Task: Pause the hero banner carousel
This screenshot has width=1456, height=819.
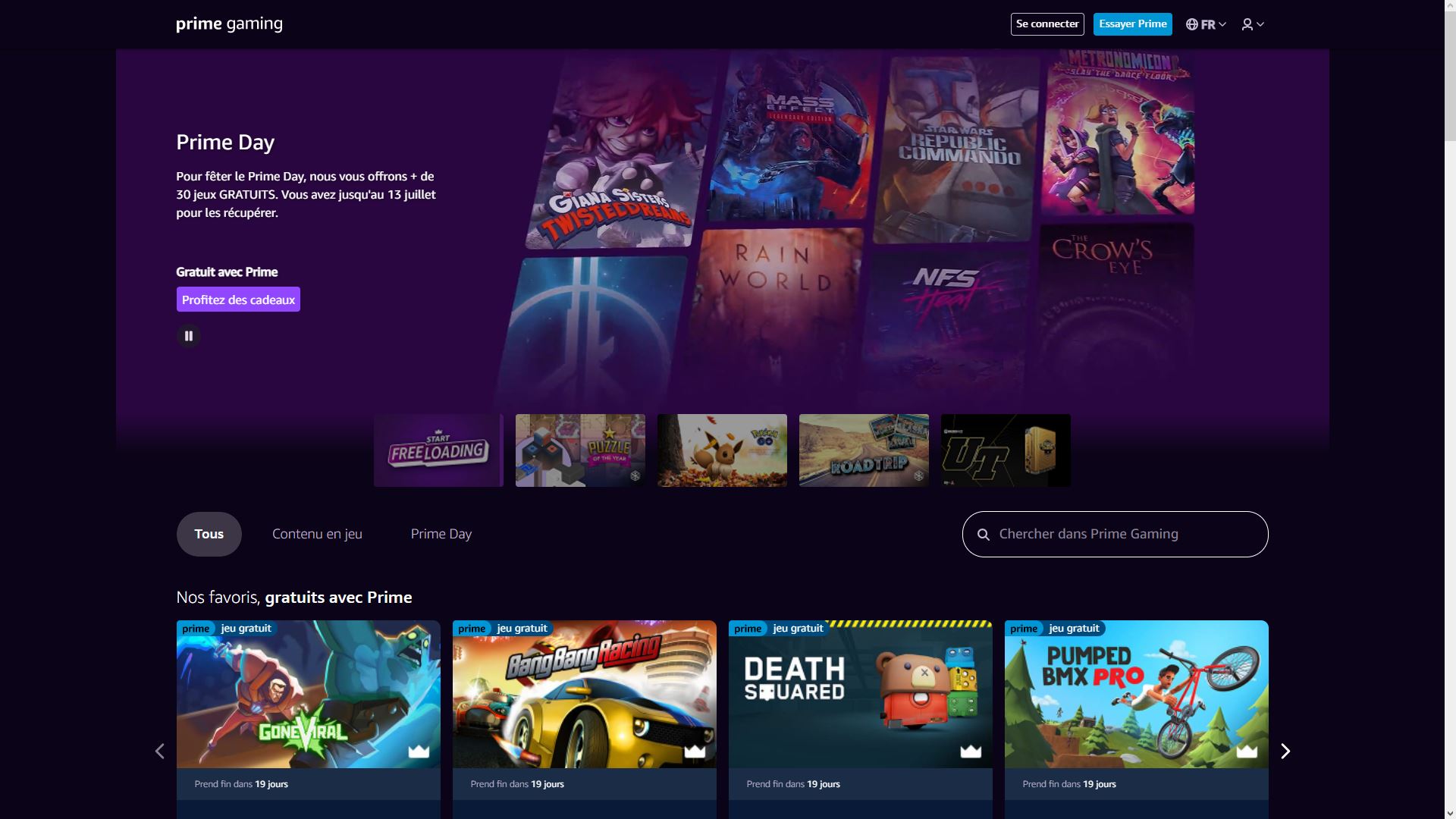Action: 188,334
